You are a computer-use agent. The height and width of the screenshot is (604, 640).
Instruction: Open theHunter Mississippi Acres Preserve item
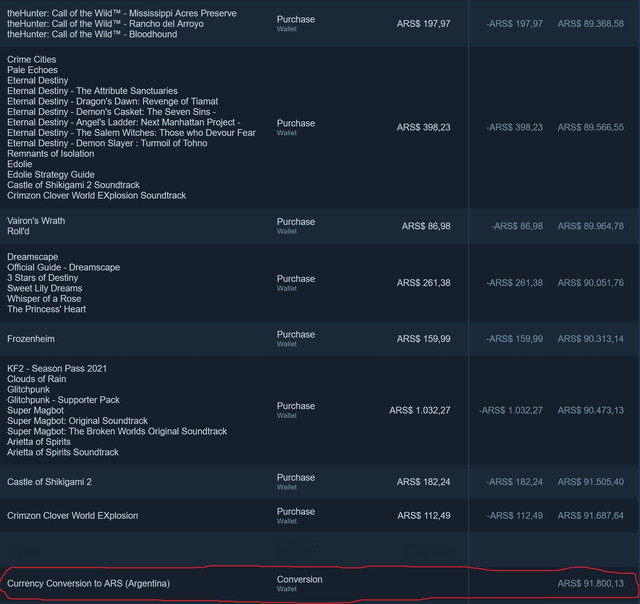point(122,13)
